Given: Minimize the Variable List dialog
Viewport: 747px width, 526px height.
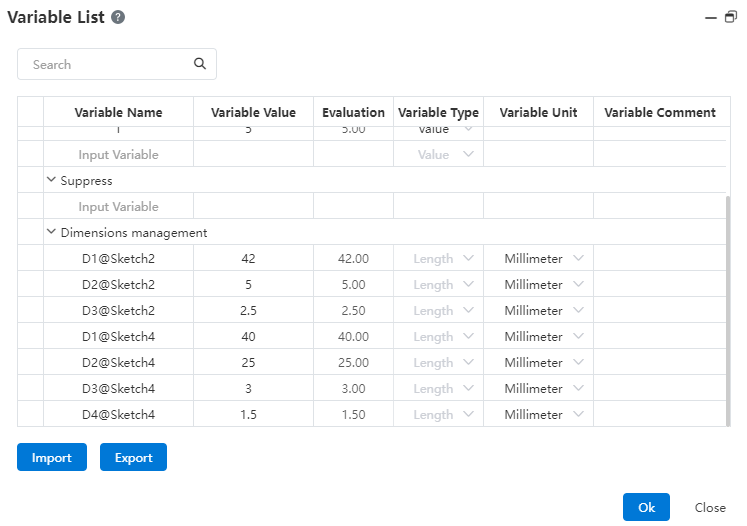Looking at the screenshot, I should coord(711,18).
